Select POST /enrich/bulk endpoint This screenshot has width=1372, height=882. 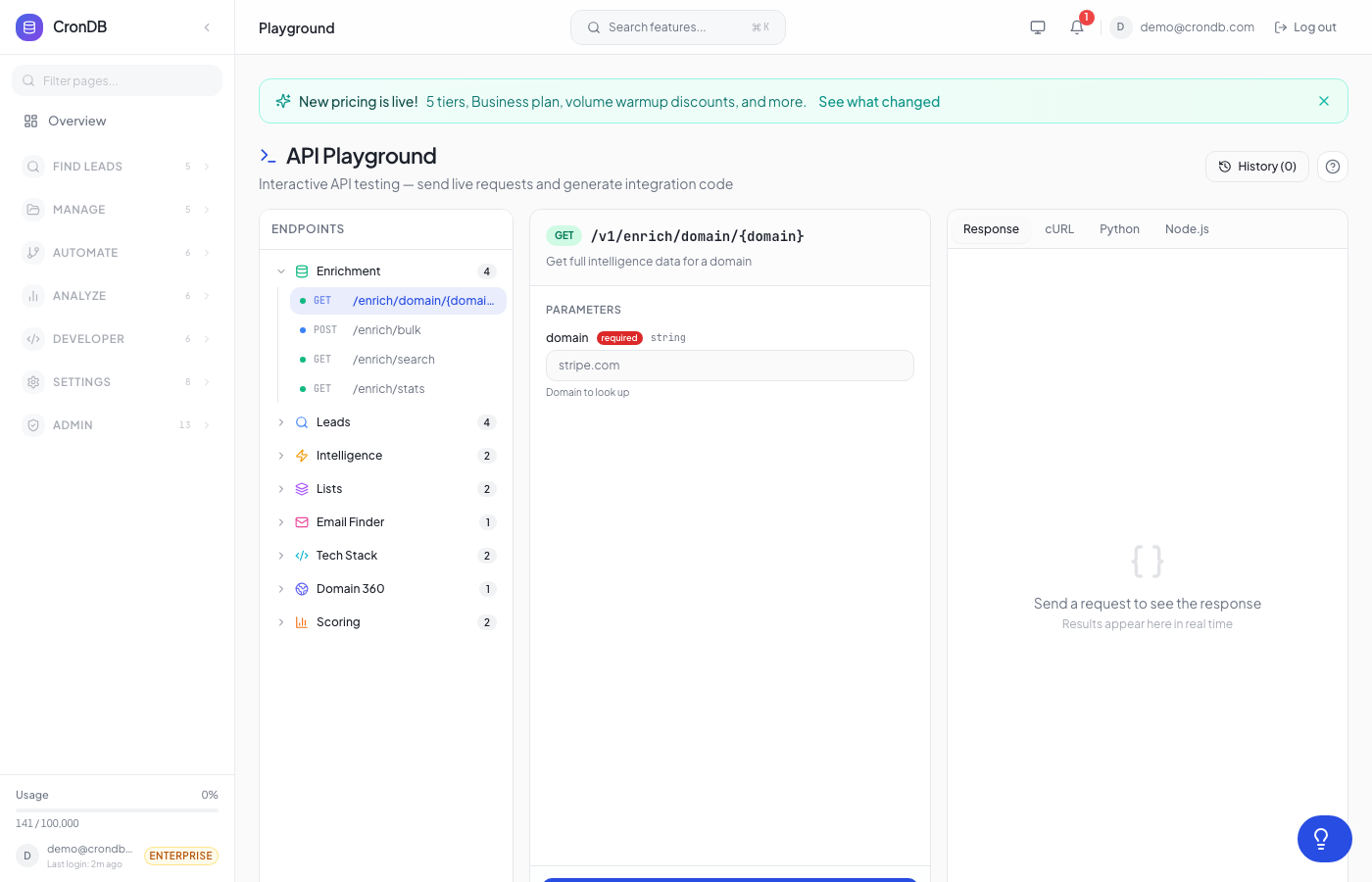click(x=398, y=330)
